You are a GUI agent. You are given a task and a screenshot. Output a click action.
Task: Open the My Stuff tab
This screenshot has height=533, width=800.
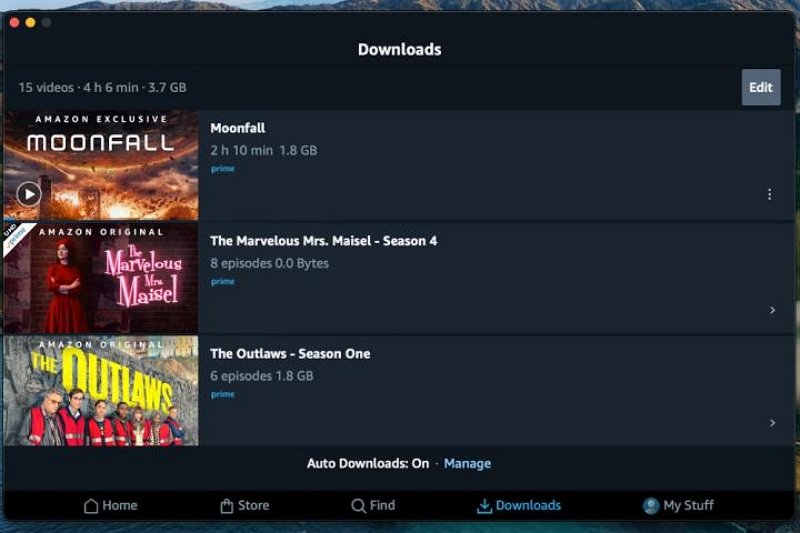678,505
